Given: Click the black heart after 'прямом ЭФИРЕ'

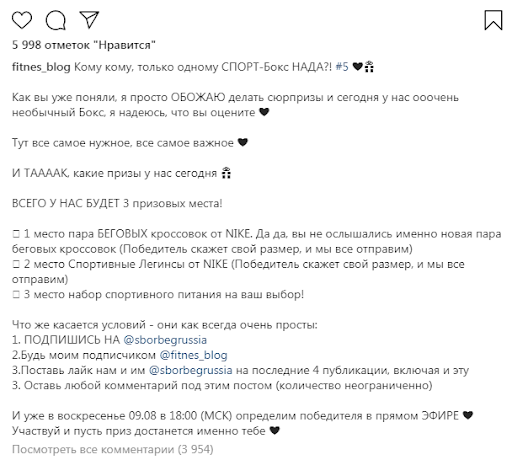Looking at the screenshot, I should coord(468,416).
